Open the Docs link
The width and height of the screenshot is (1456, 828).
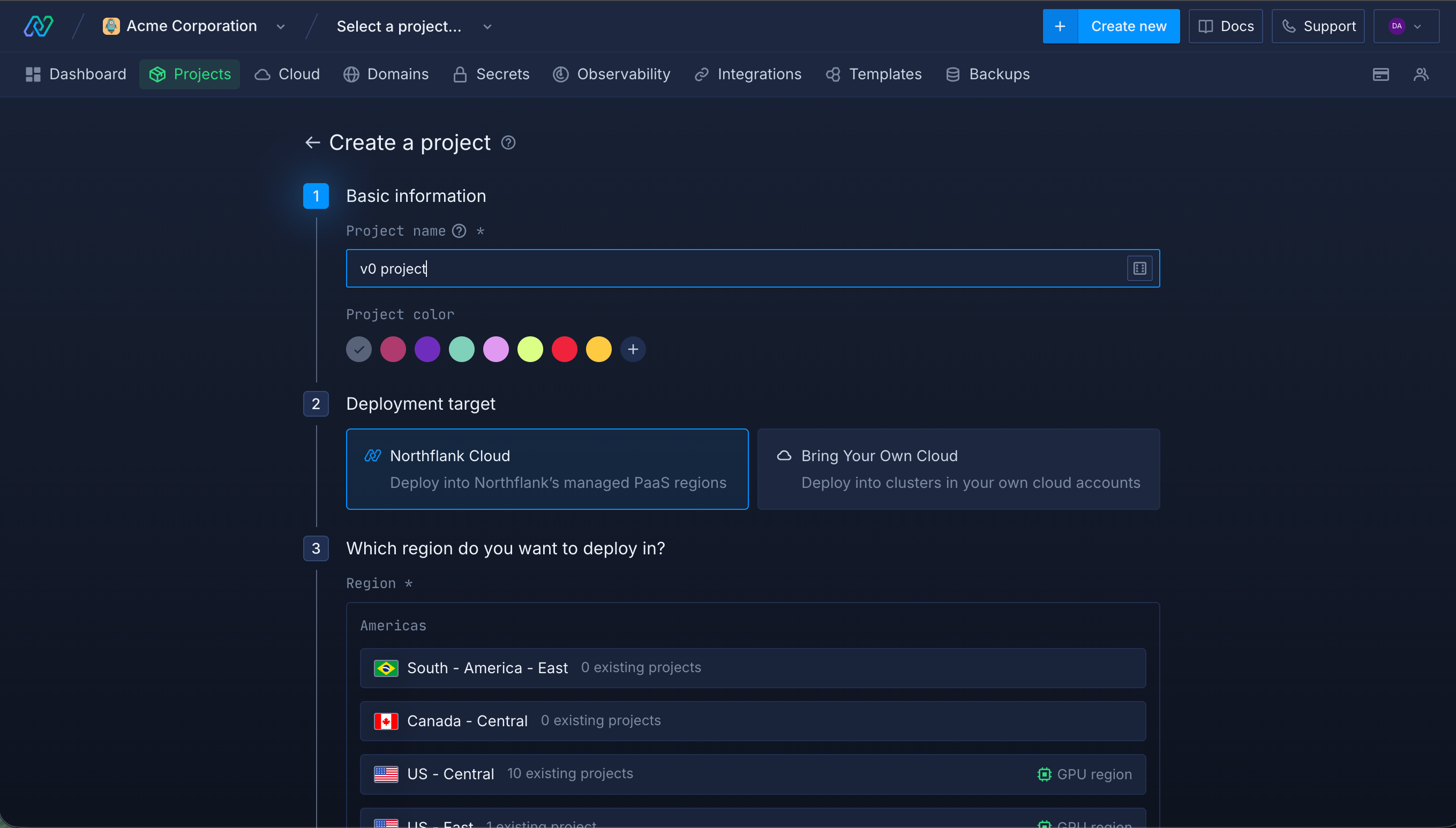click(1226, 26)
